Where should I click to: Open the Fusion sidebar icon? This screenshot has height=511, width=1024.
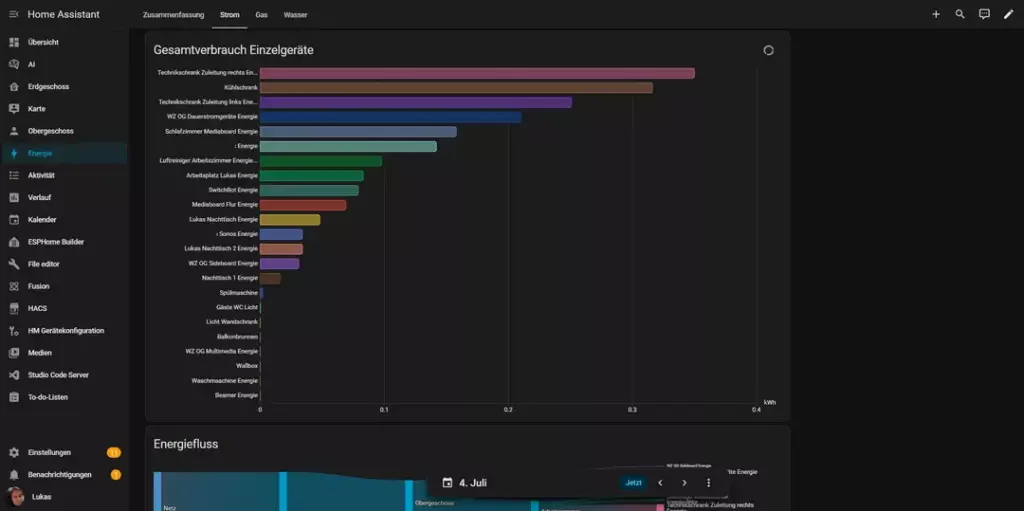click(14, 286)
